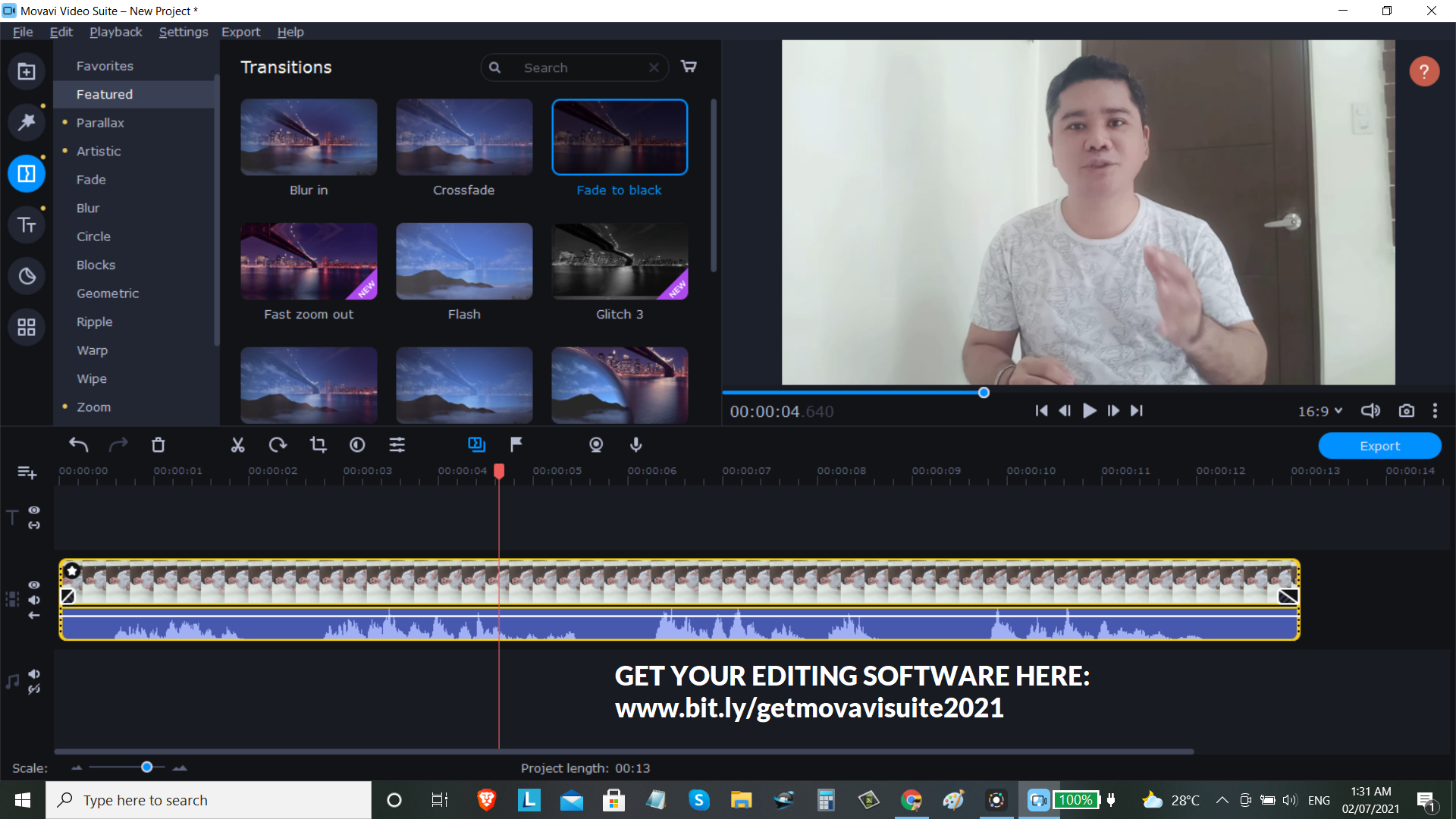Select the Crop tool

pos(318,445)
